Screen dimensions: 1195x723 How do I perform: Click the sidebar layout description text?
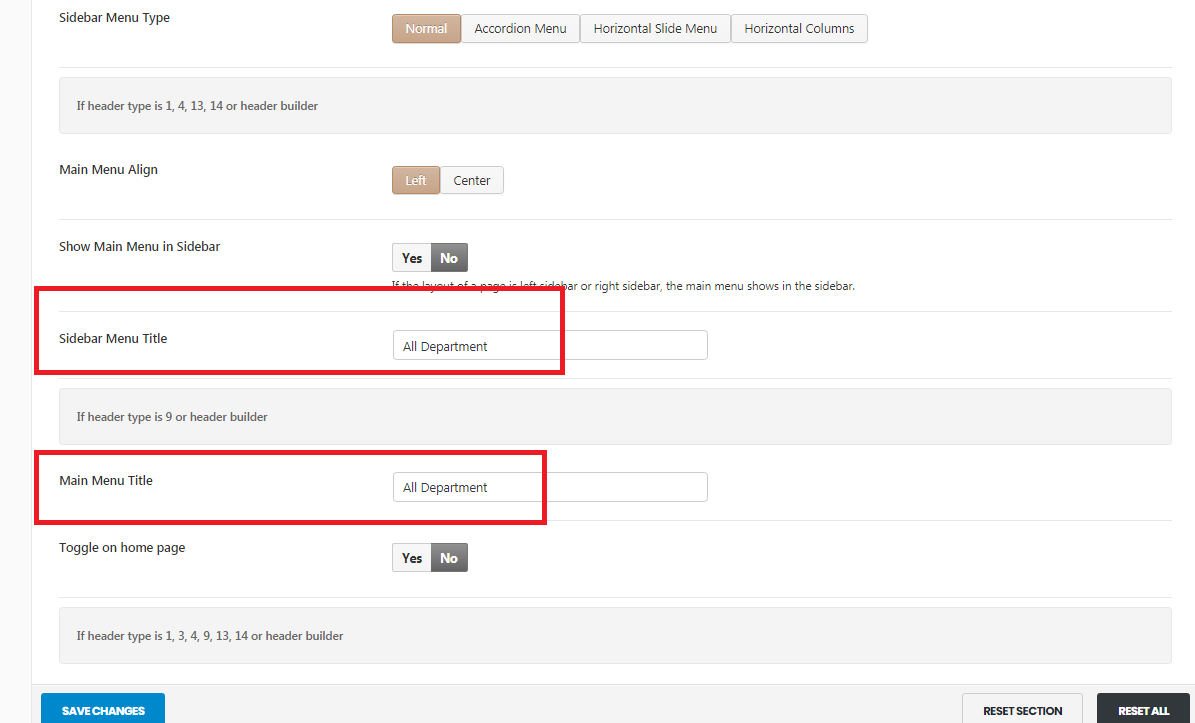[x=623, y=286]
